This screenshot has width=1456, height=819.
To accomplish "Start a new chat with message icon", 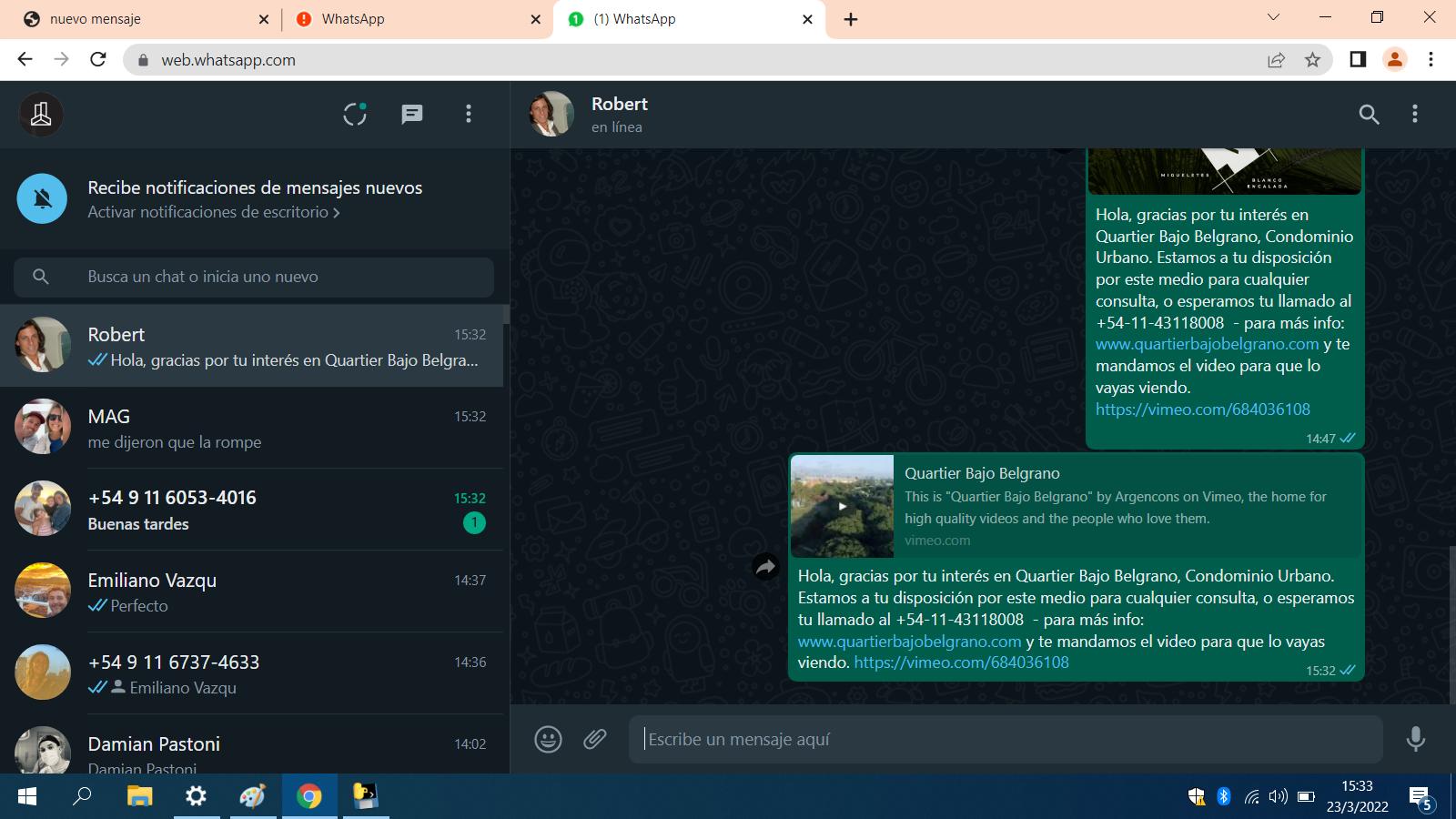I will [412, 114].
